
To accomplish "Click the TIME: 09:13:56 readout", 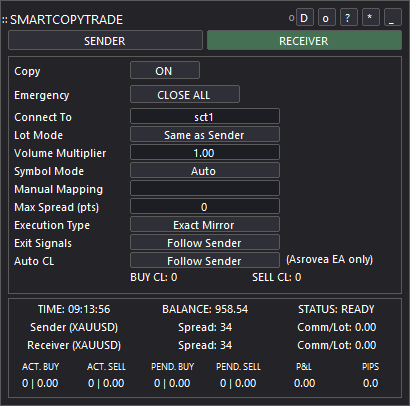I will tap(74, 309).
